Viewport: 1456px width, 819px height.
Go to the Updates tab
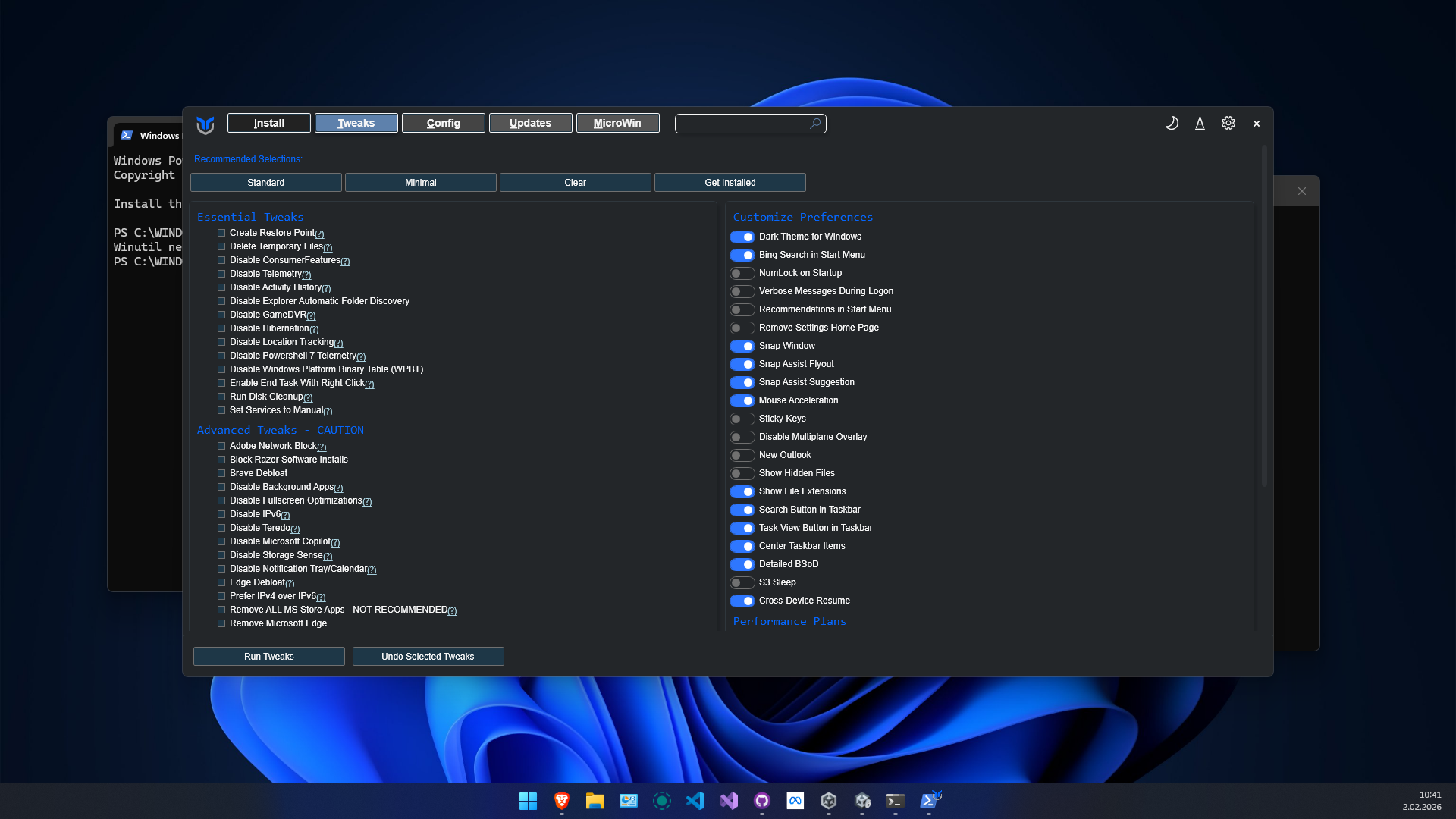pyautogui.click(x=531, y=123)
